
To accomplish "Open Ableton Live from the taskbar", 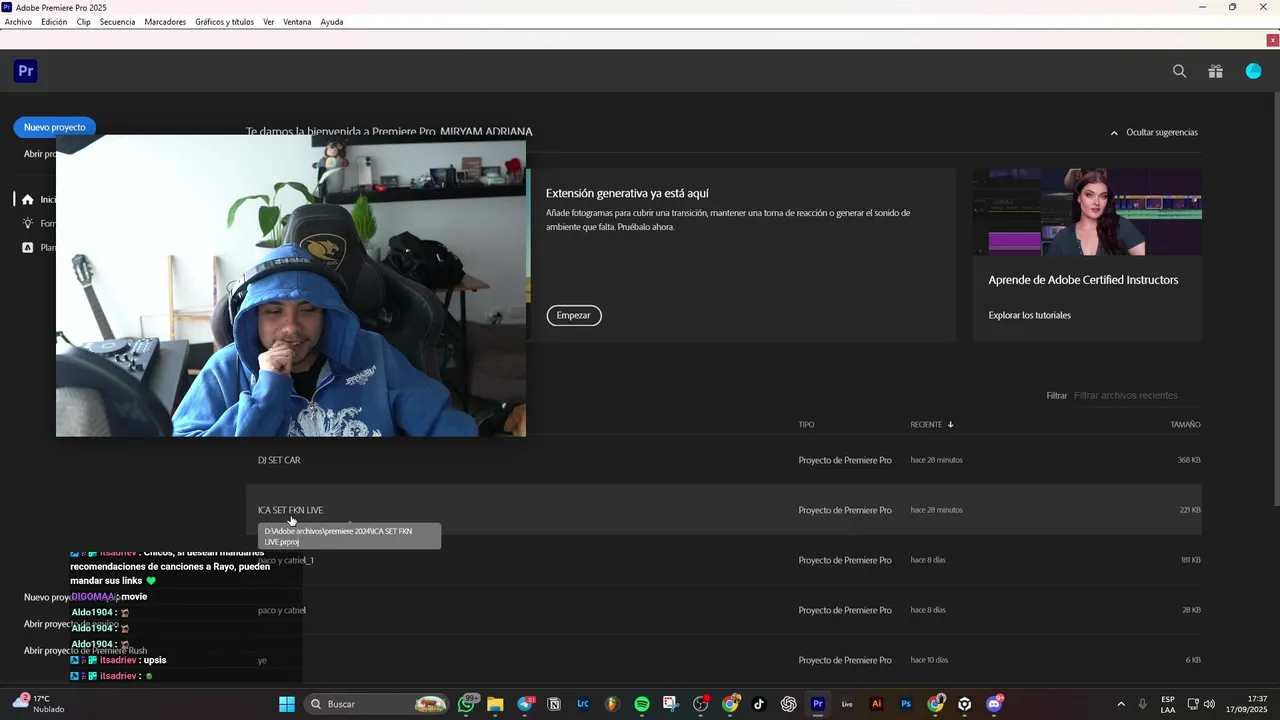I will [847, 704].
